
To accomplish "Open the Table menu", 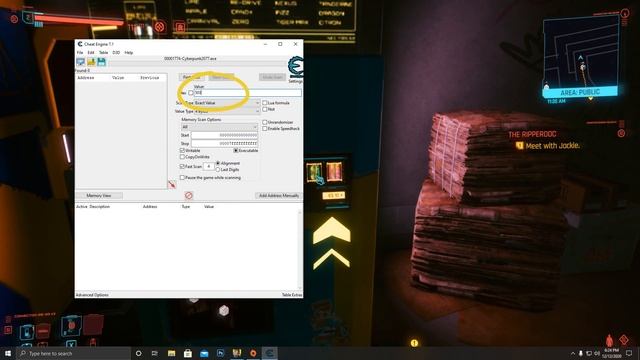I will click(x=104, y=53).
